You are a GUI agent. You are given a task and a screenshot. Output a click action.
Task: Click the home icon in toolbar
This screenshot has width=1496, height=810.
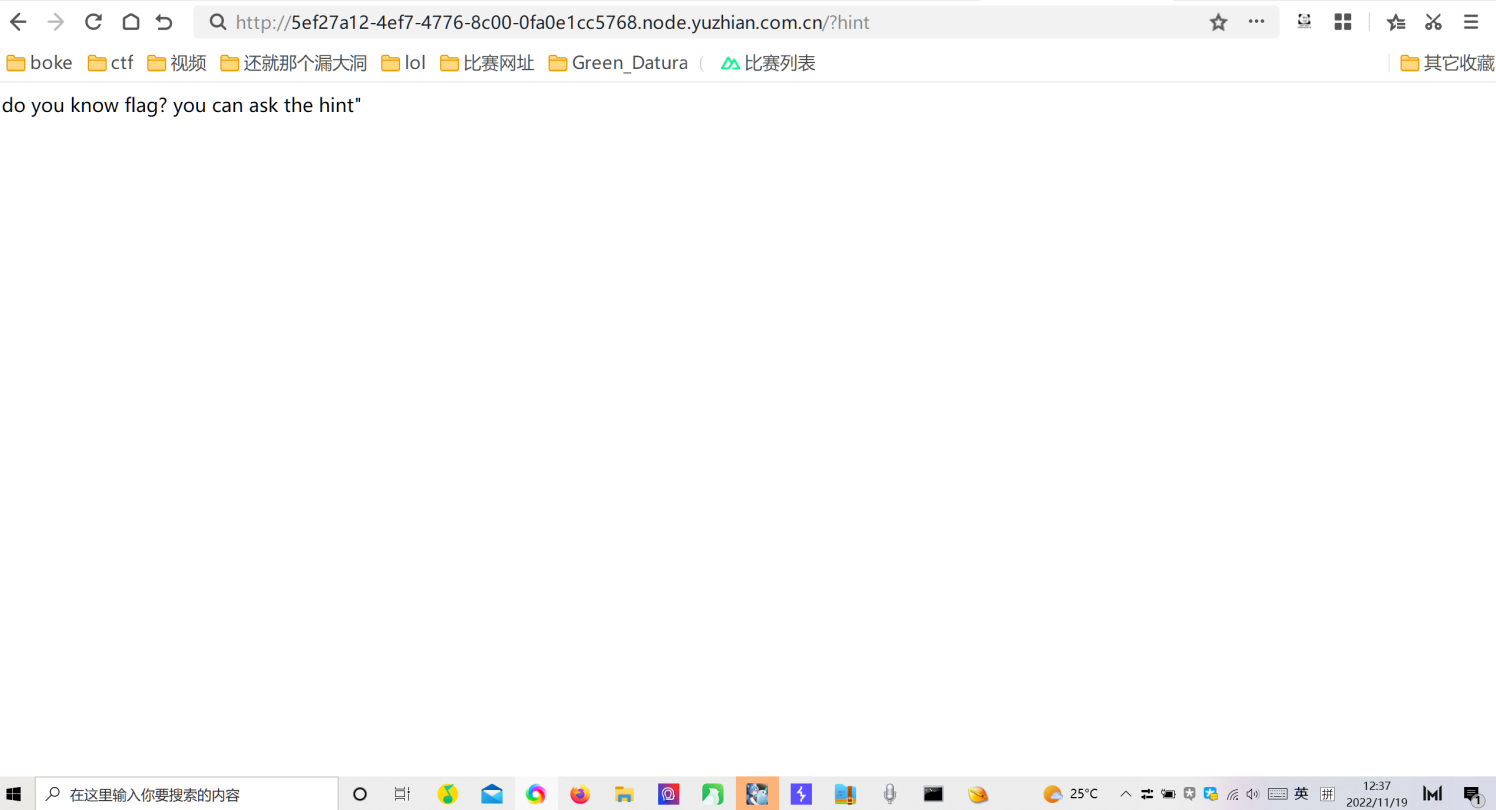tap(130, 21)
